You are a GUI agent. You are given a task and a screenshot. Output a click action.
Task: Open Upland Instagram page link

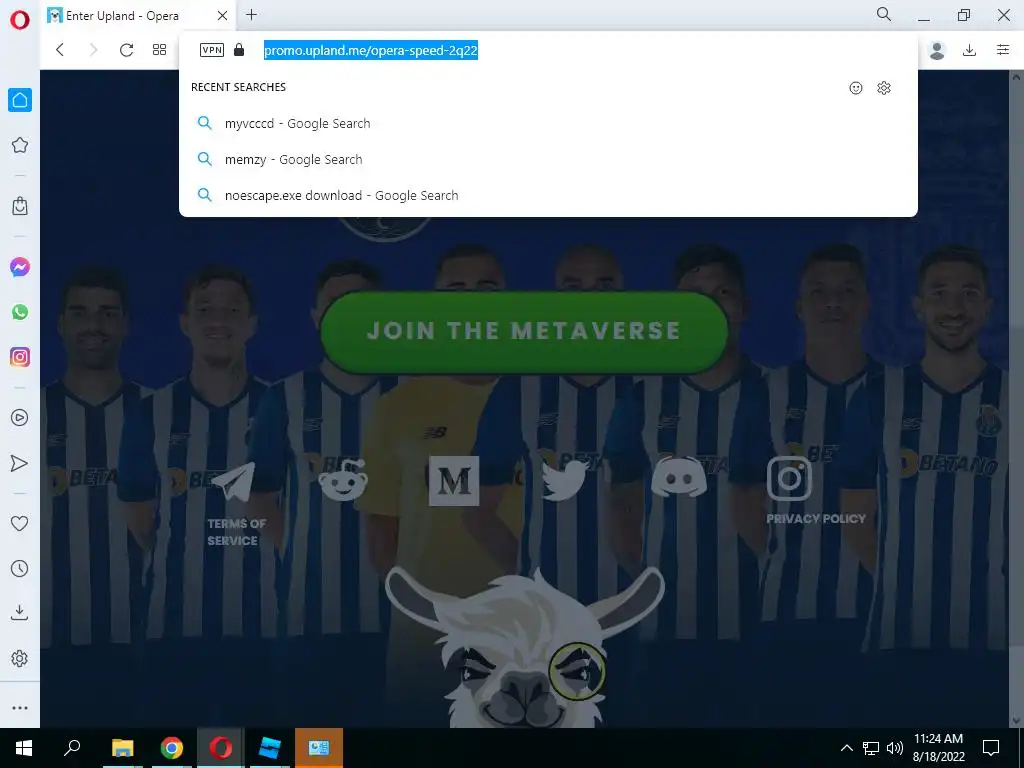point(789,479)
